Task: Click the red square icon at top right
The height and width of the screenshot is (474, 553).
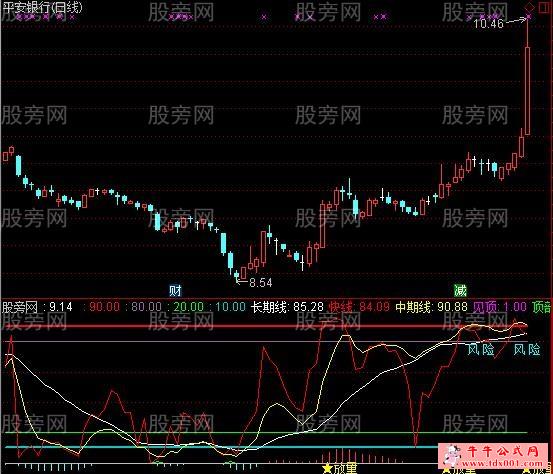Action: click(x=542, y=6)
